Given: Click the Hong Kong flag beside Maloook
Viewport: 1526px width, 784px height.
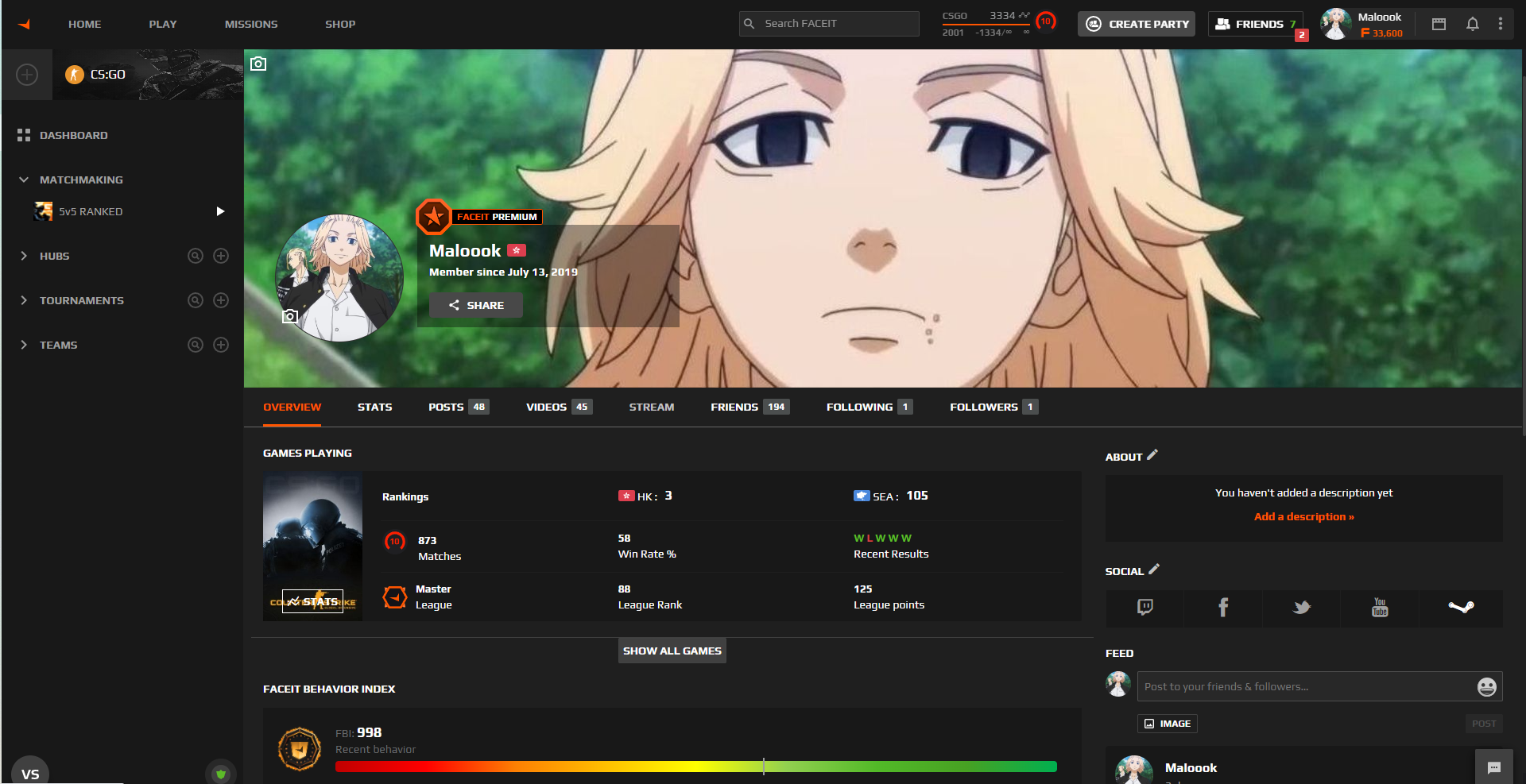Looking at the screenshot, I should [x=517, y=250].
